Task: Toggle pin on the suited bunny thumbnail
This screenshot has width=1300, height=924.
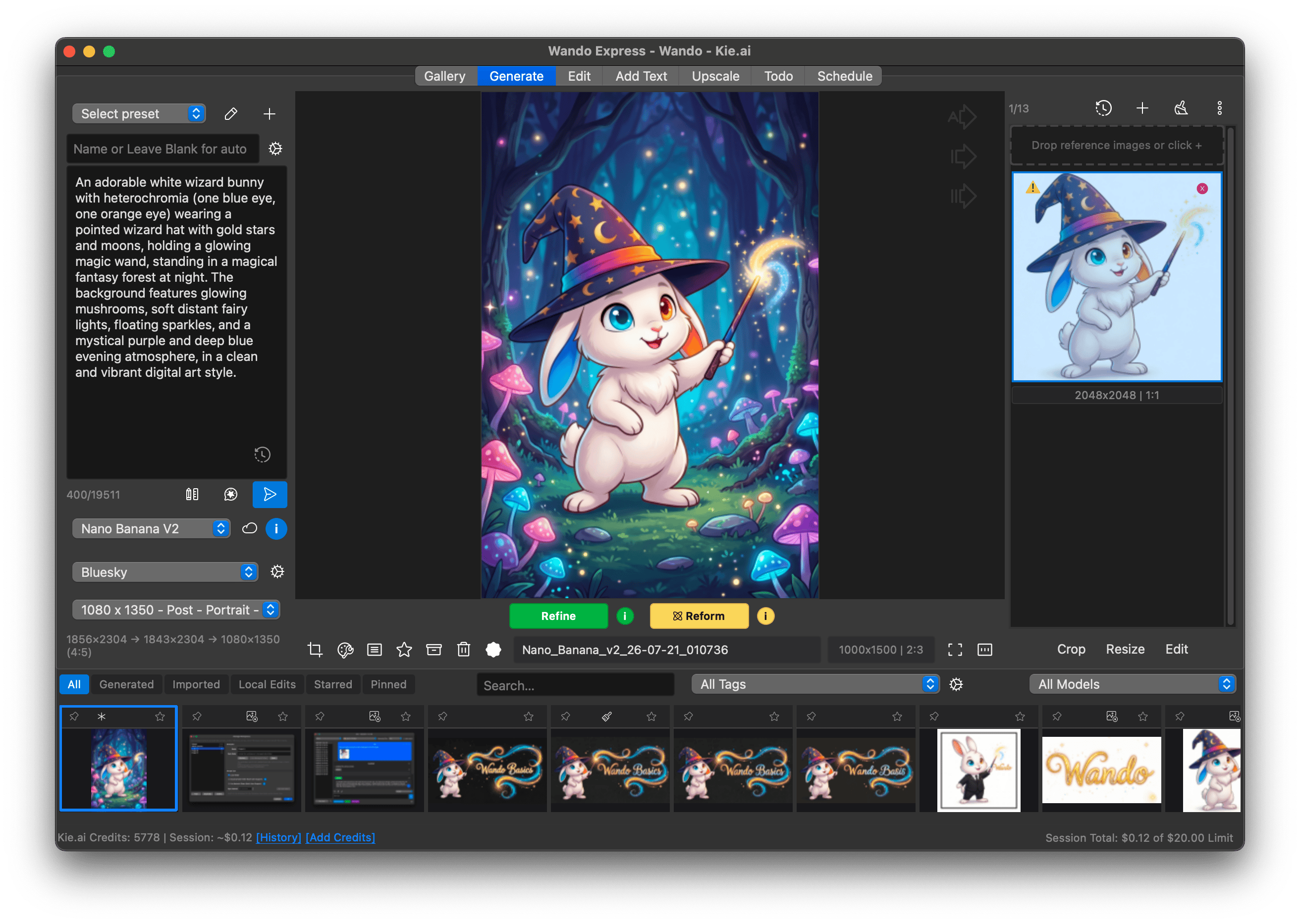Action: click(x=934, y=717)
